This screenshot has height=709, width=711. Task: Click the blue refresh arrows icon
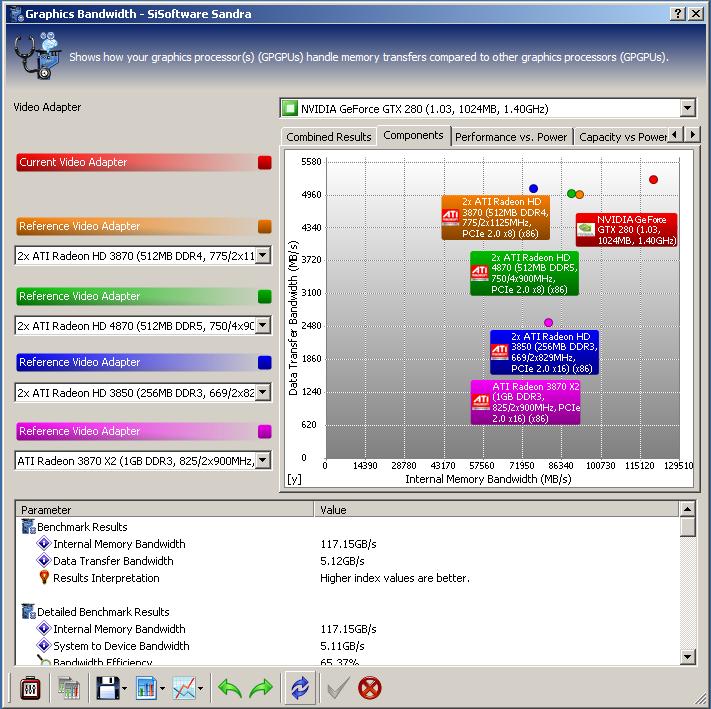click(300, 688)
